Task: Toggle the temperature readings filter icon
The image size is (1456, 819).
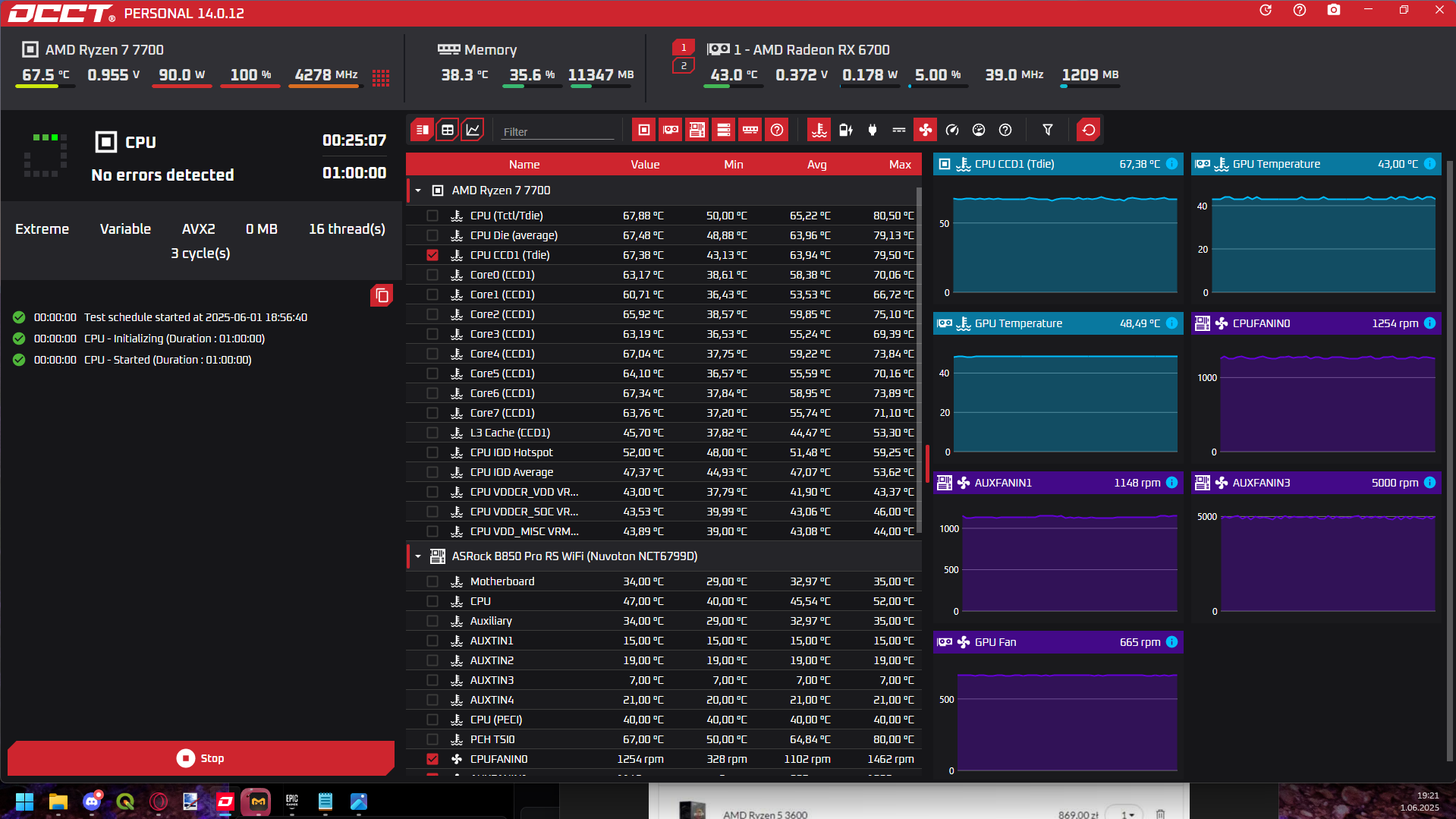Action: point(819,130)
